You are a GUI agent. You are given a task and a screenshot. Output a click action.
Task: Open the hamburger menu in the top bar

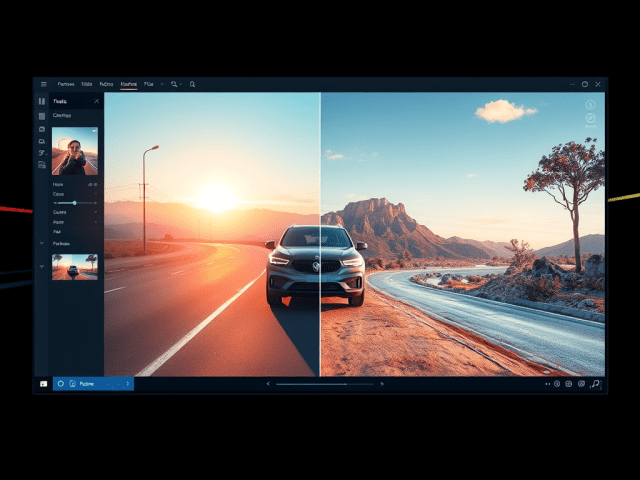coord(44,85)
